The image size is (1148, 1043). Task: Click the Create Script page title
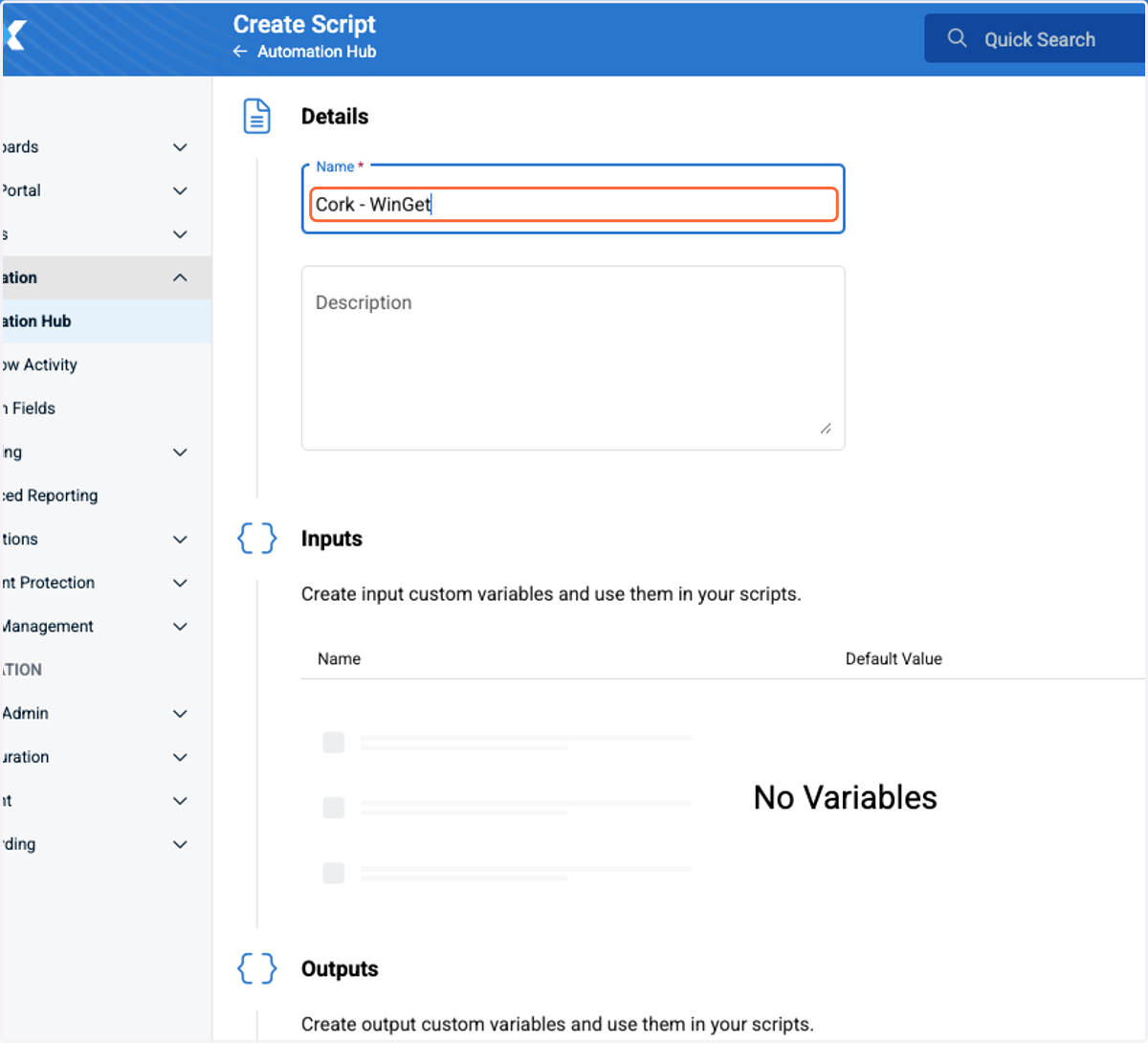304,24
